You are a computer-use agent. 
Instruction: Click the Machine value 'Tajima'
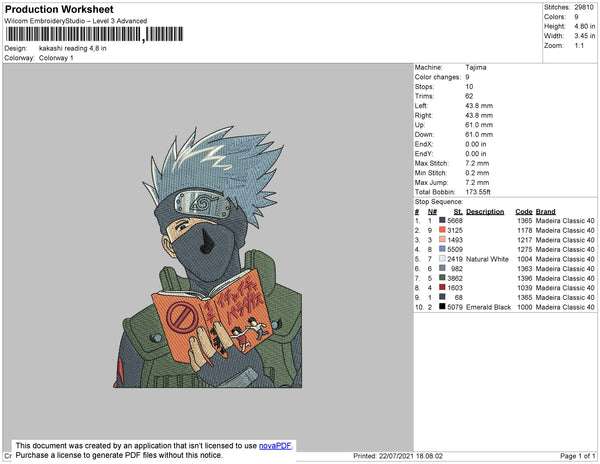pos(476,67)
